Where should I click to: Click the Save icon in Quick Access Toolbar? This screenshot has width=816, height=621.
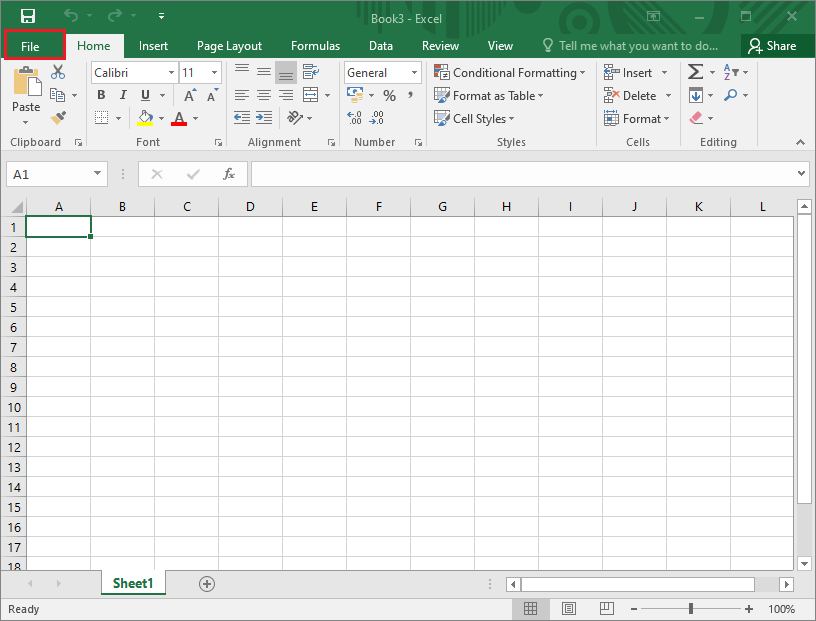27,15
